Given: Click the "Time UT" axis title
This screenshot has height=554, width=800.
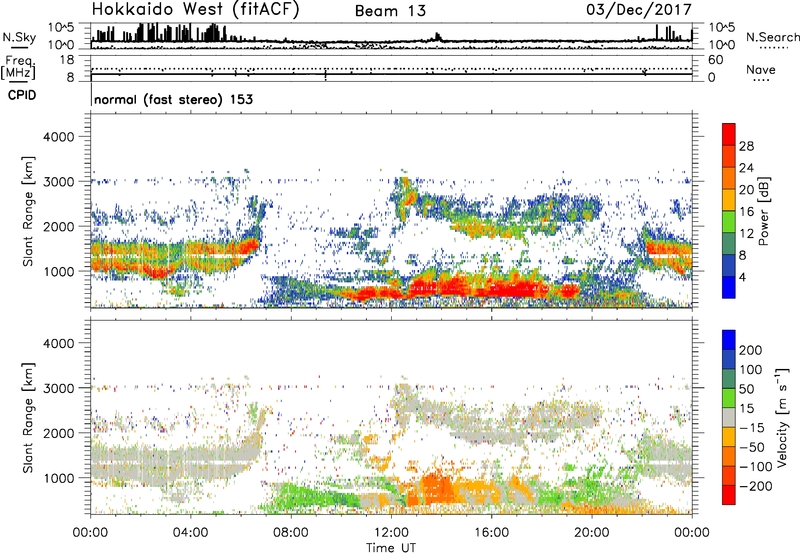Looking at the screenshot, I should pyautogui.click(x=391, y=548).
